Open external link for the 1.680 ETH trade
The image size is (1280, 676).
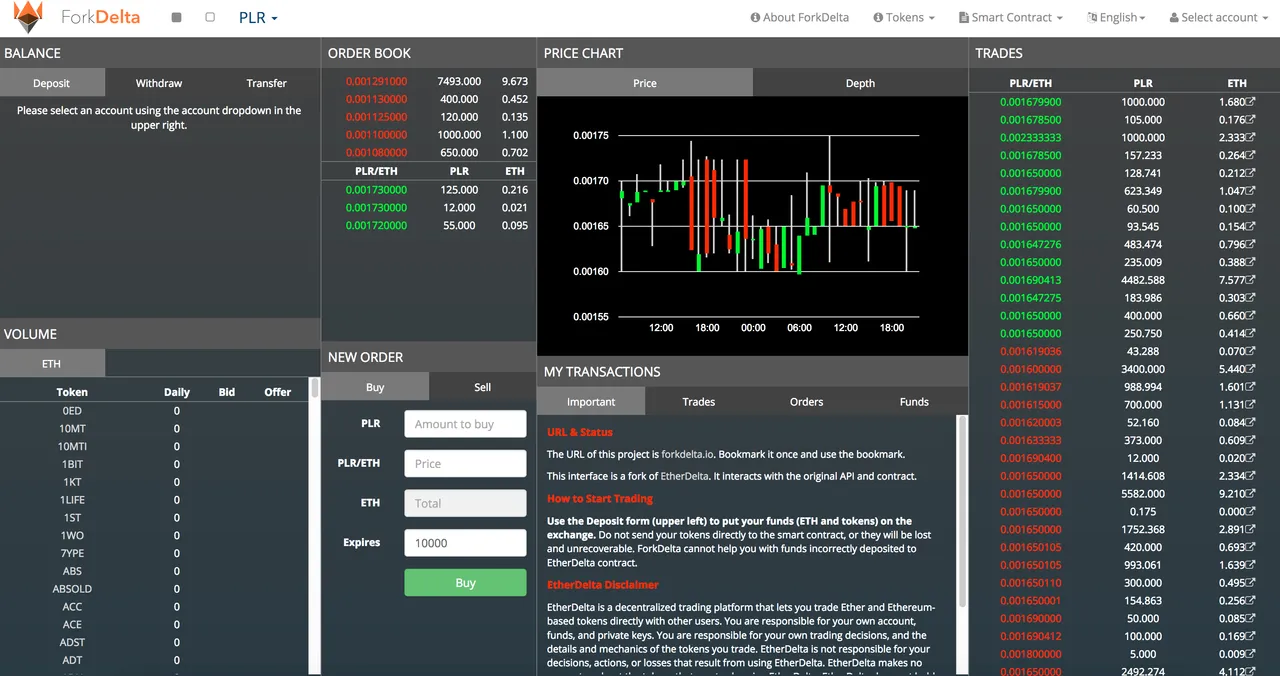click(1251, 102)
